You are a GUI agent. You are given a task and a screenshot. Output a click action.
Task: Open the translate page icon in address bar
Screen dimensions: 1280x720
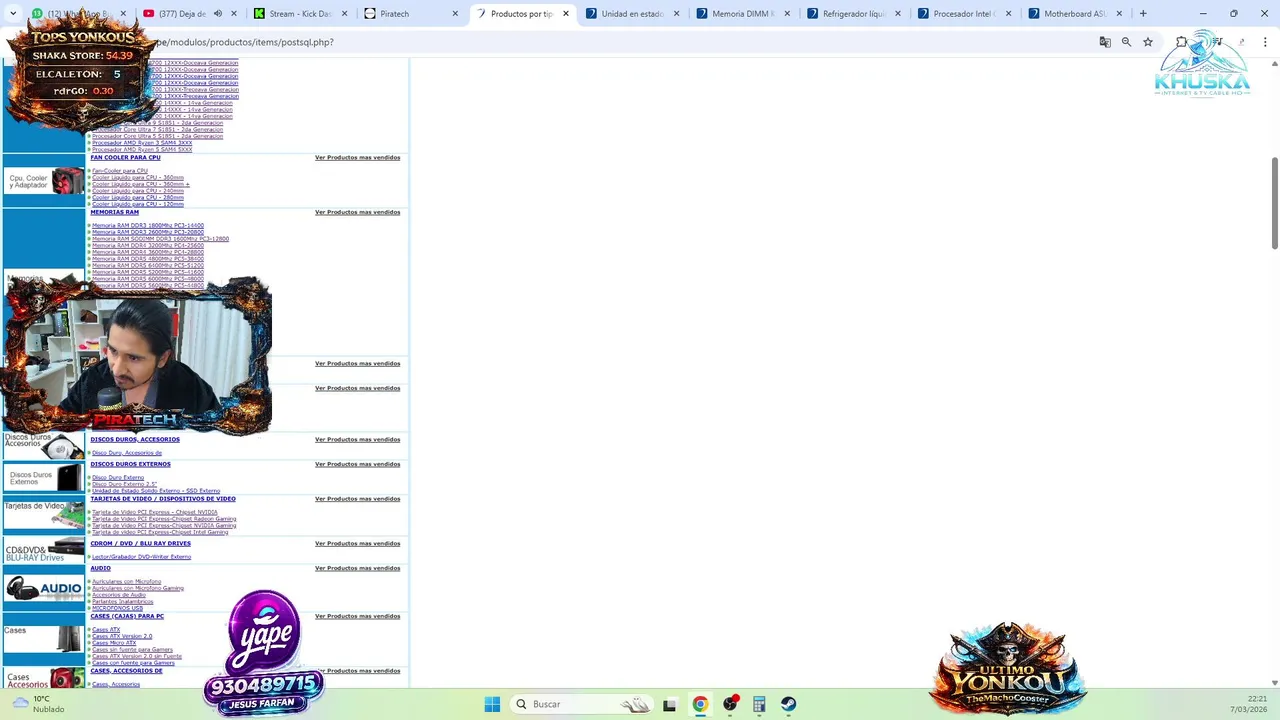tap(1105, 42)
